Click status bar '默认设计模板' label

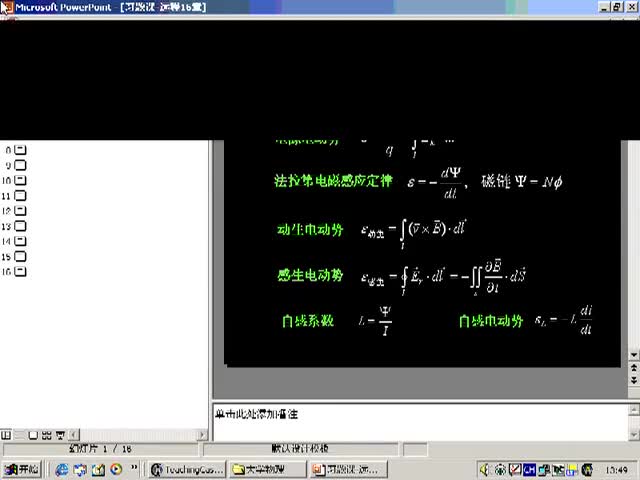coord(300,449)
